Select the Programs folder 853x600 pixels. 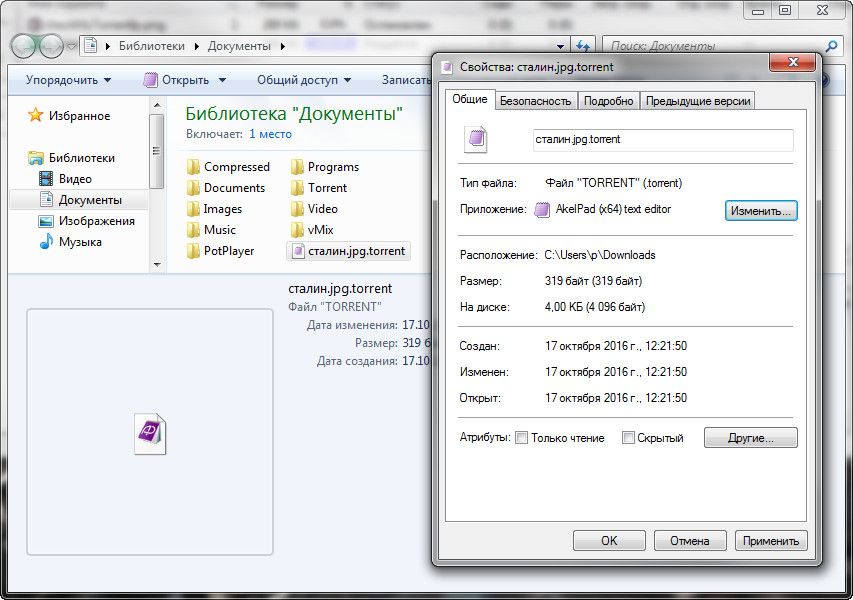(325, 166)
